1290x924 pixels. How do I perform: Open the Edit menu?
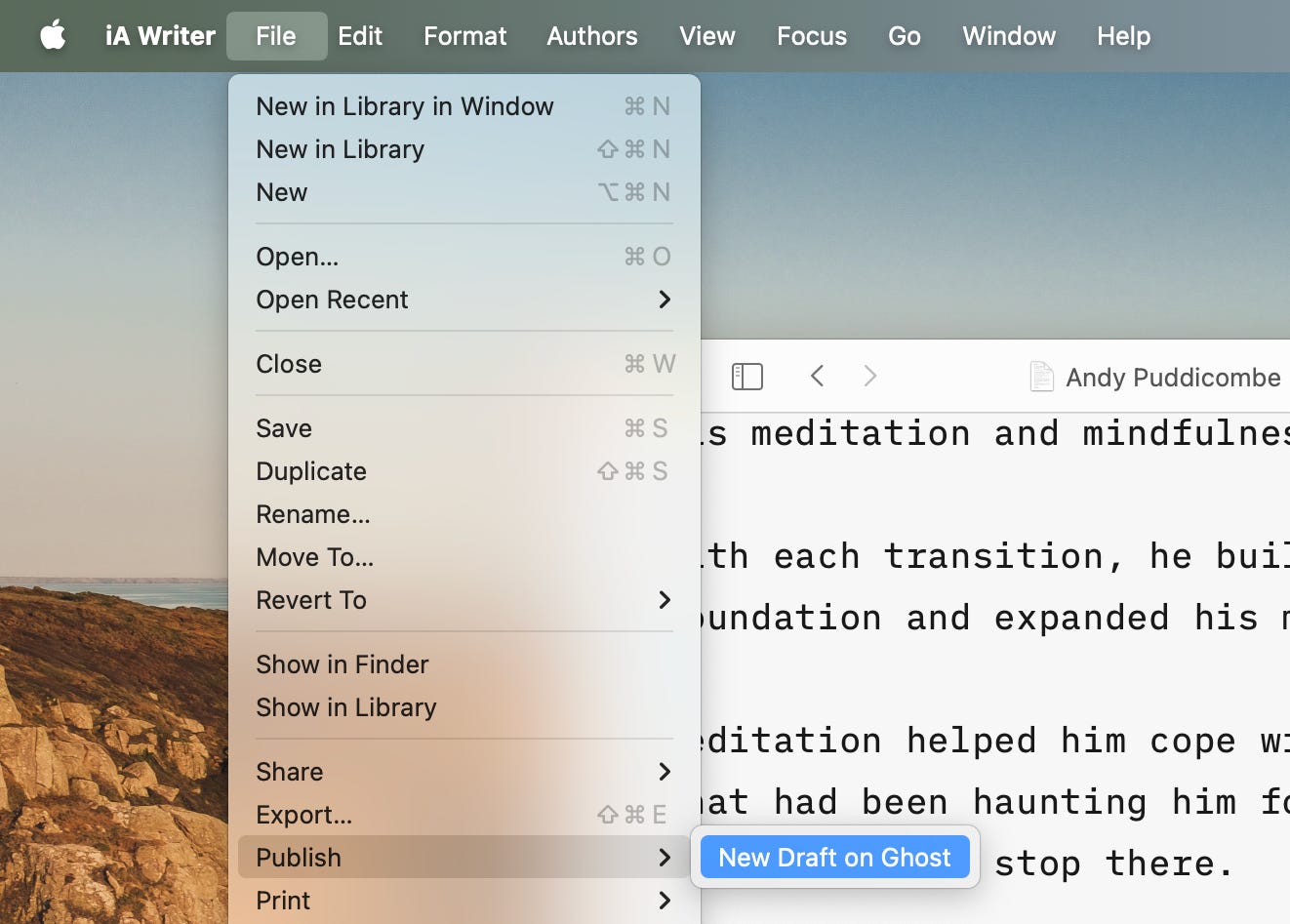point(360,36)
